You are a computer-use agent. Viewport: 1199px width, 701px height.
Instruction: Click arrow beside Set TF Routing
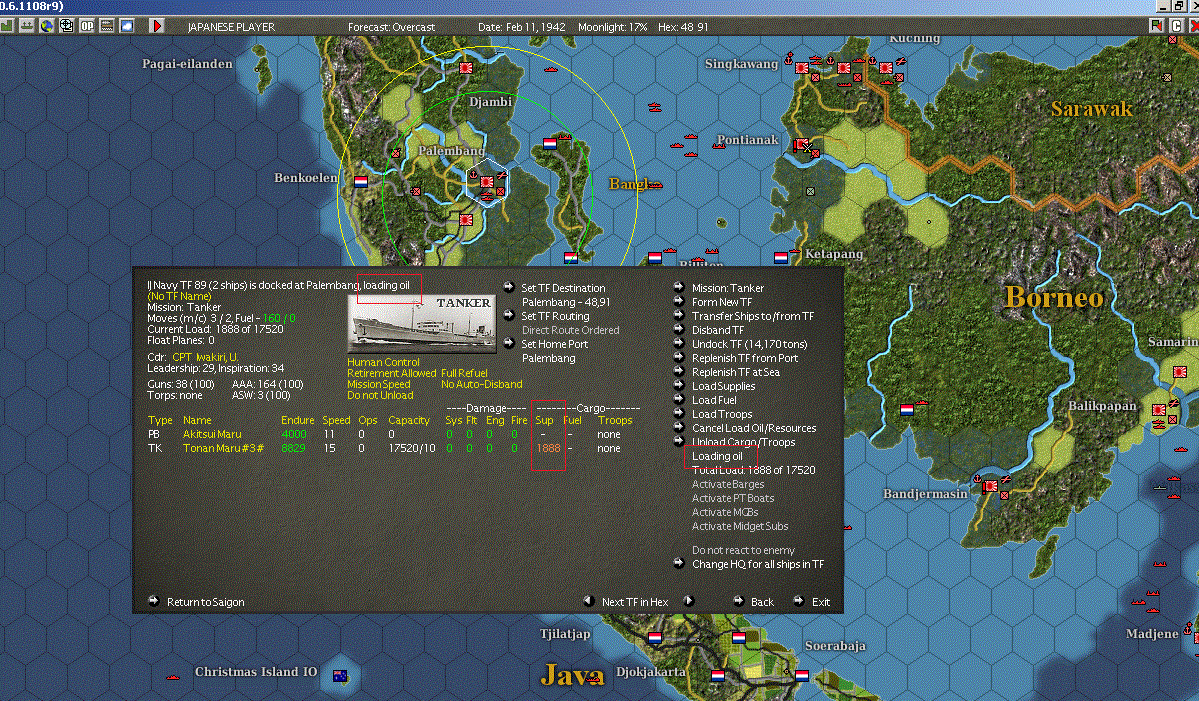(509, 315)
